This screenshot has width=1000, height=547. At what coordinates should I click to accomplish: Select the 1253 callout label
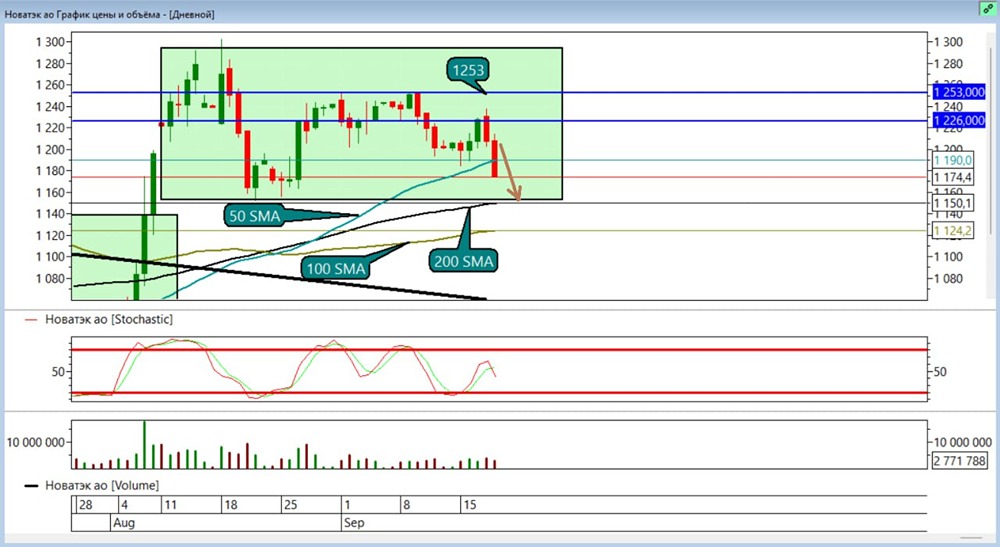pos(468,70)
